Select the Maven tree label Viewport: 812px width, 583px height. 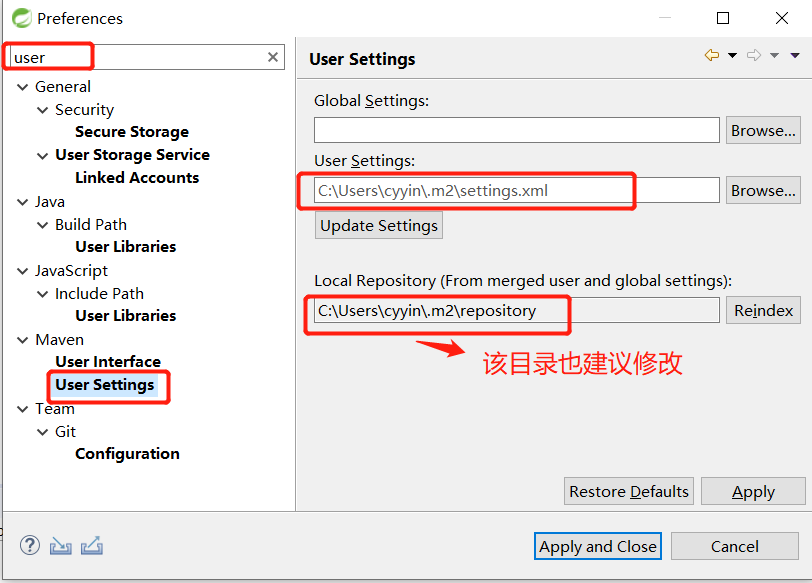coord(60,340)
